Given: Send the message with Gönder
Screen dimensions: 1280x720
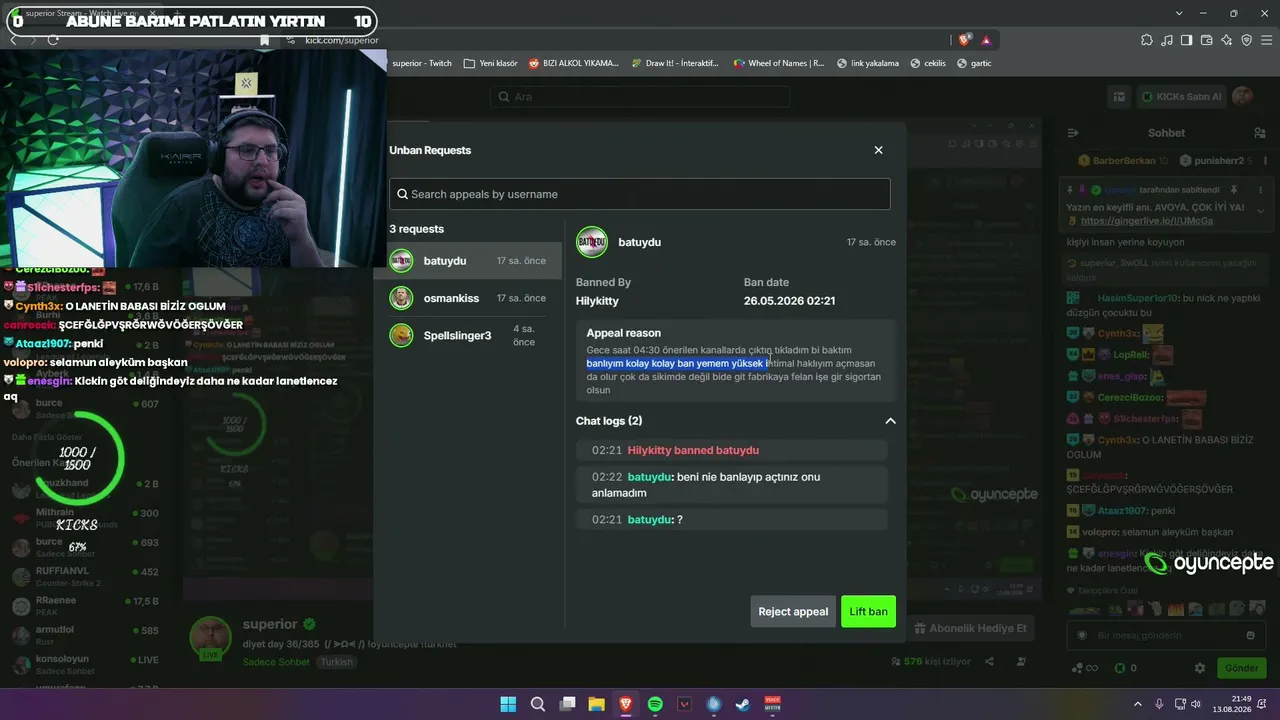Looking at the screenshot, I should 1241,668.
